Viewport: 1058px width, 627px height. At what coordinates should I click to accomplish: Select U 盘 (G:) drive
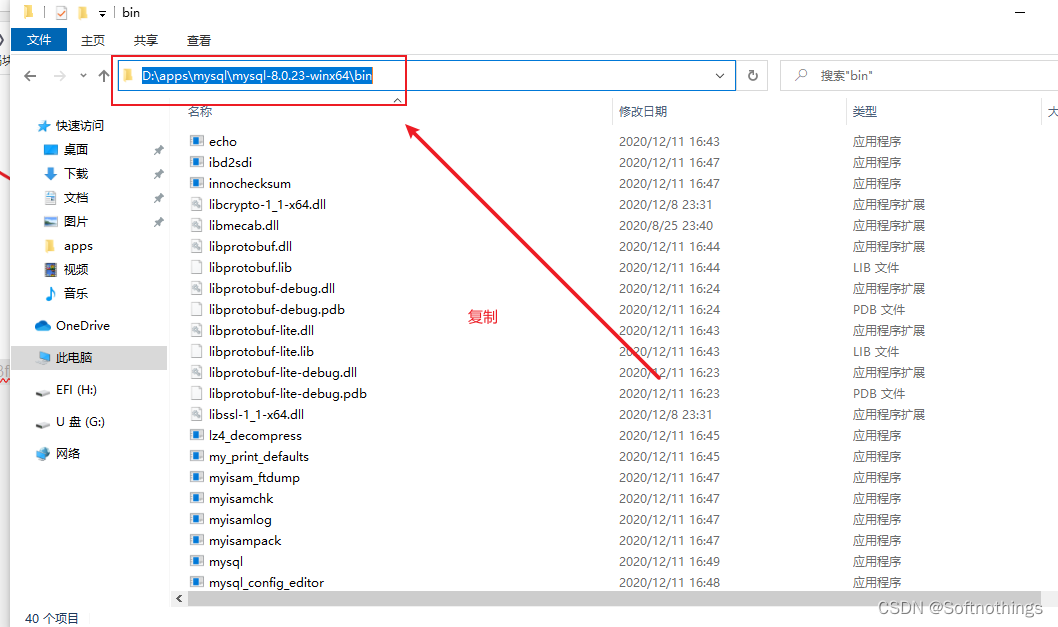pos(80,422)
